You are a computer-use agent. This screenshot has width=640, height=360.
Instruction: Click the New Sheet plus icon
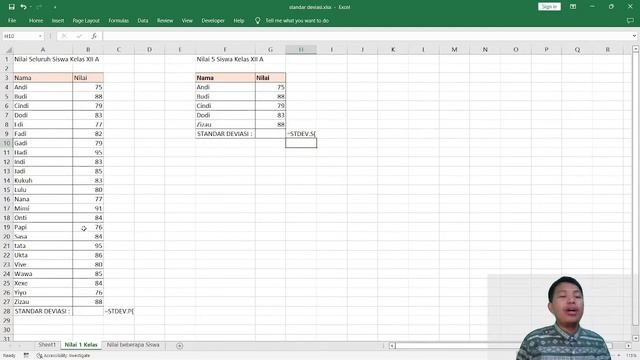click(179, 346)
